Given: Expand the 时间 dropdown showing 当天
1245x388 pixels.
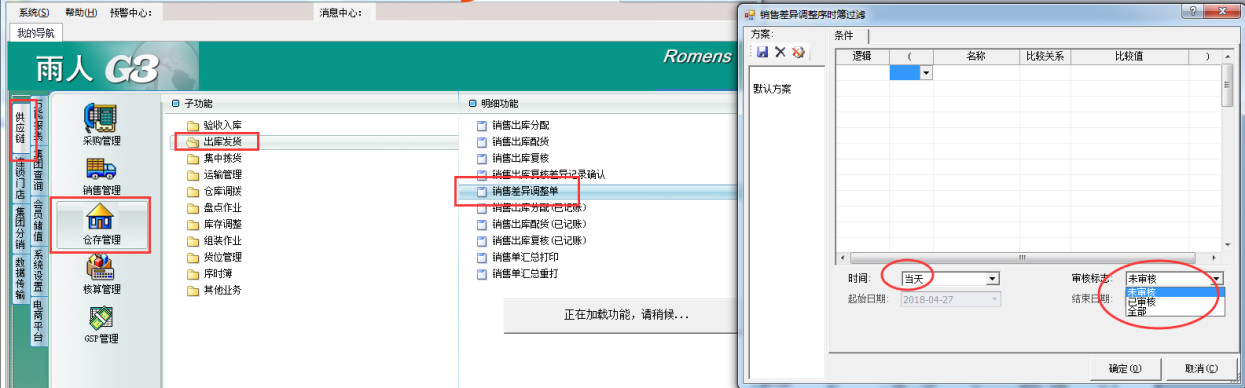Looking at the screenshot, I should (992, 279).
